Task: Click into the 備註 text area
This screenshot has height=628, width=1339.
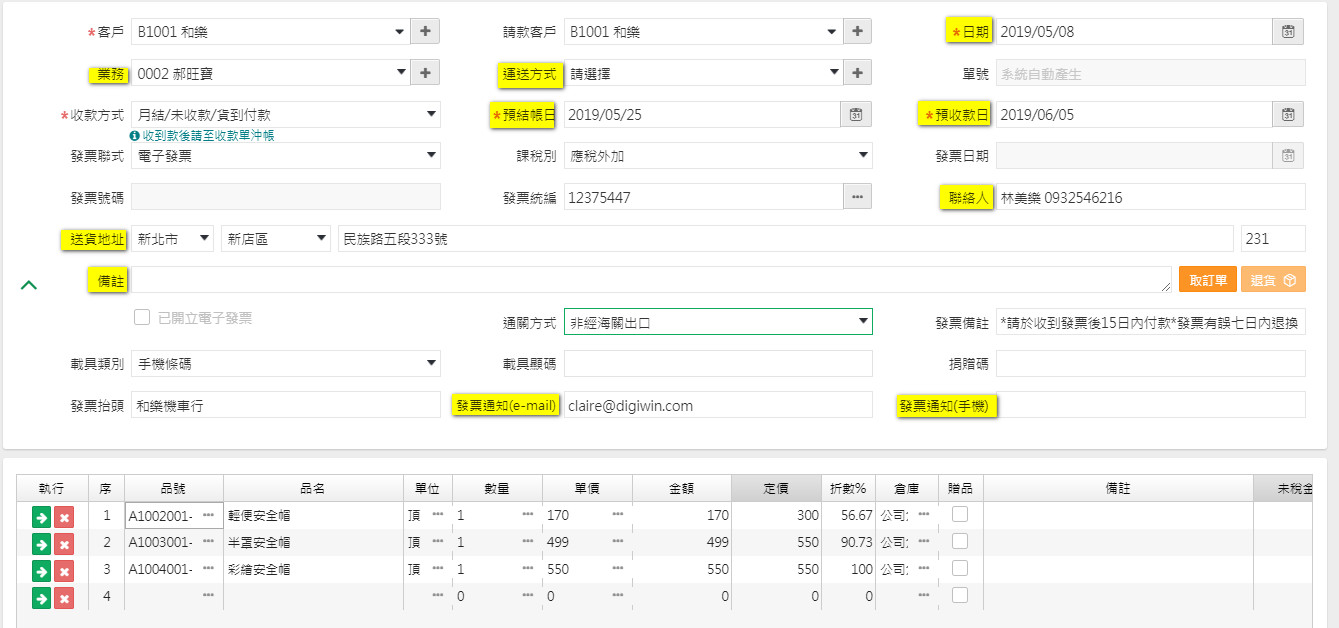Action: coord(651,280)
